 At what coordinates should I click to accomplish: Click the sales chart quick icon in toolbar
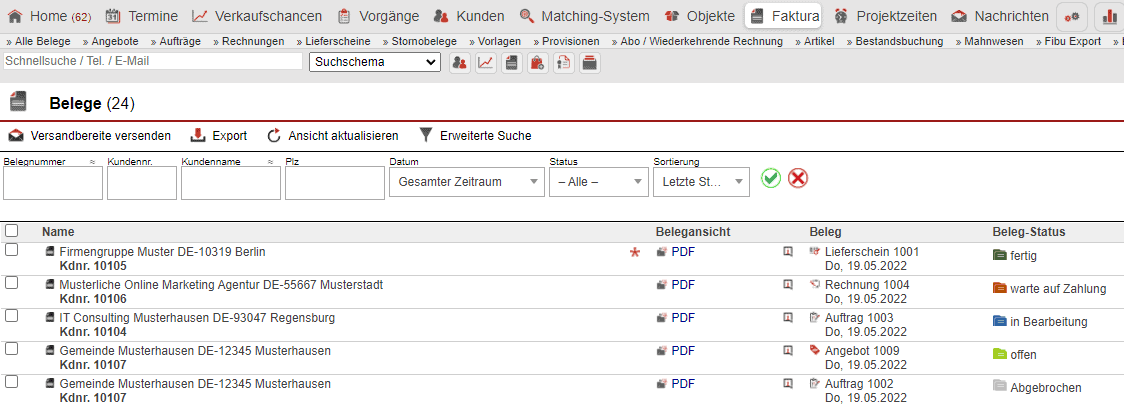(x=485, y=63)
